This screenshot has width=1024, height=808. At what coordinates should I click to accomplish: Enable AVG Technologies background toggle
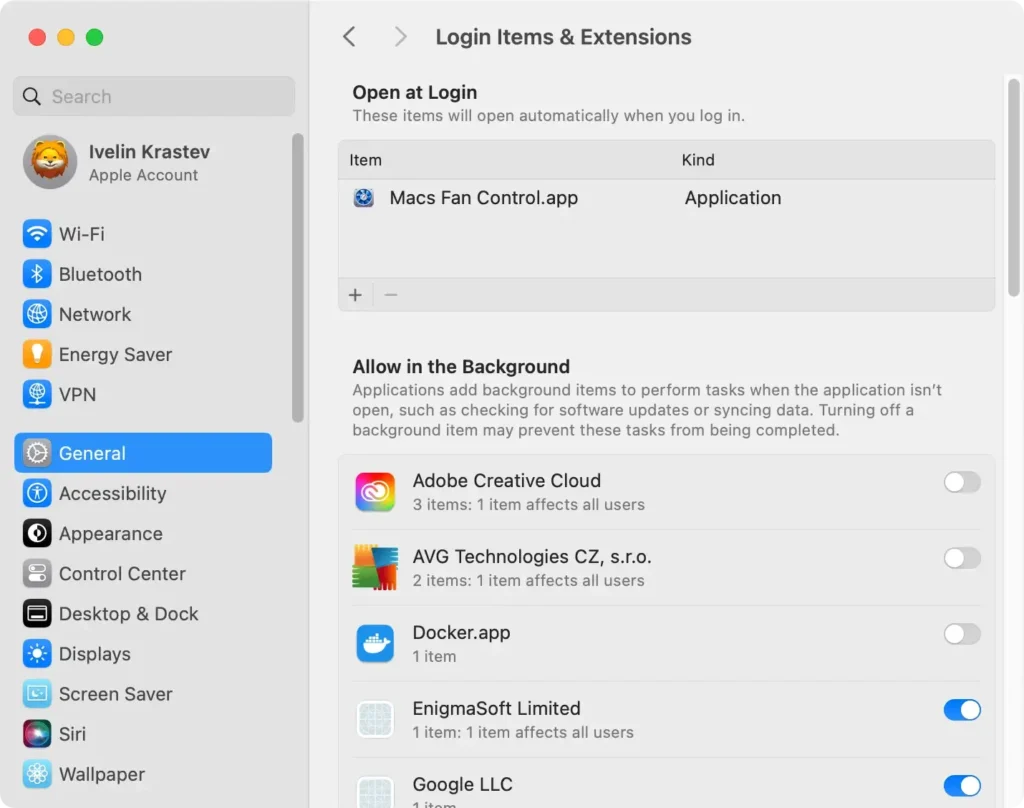pyautogui.click(x=961, y=558)
